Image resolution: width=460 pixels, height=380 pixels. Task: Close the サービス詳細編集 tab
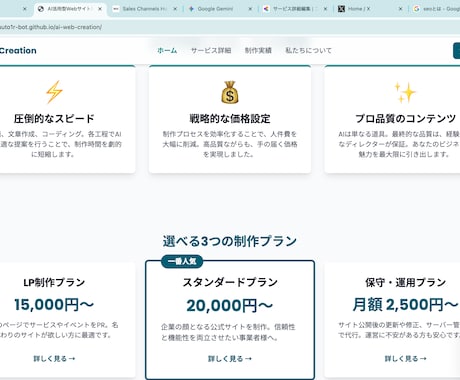pos(325,9)
